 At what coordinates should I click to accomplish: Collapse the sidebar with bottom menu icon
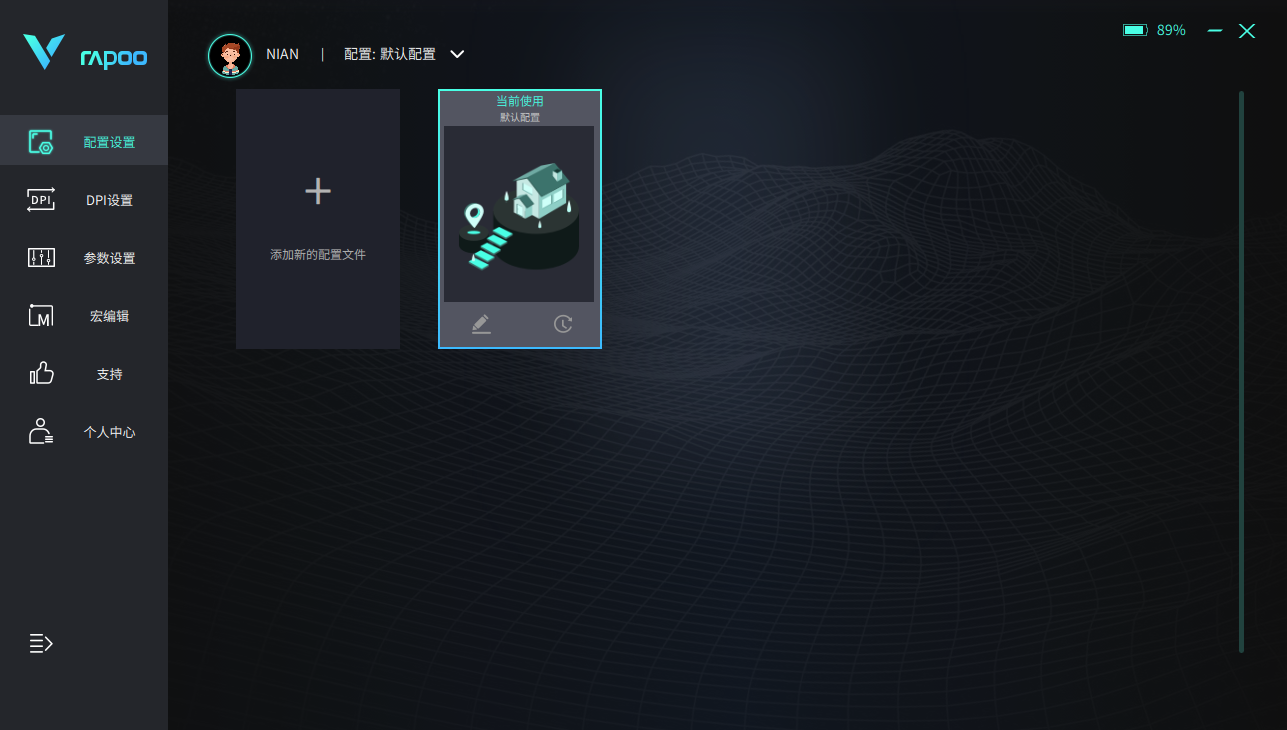41,644
